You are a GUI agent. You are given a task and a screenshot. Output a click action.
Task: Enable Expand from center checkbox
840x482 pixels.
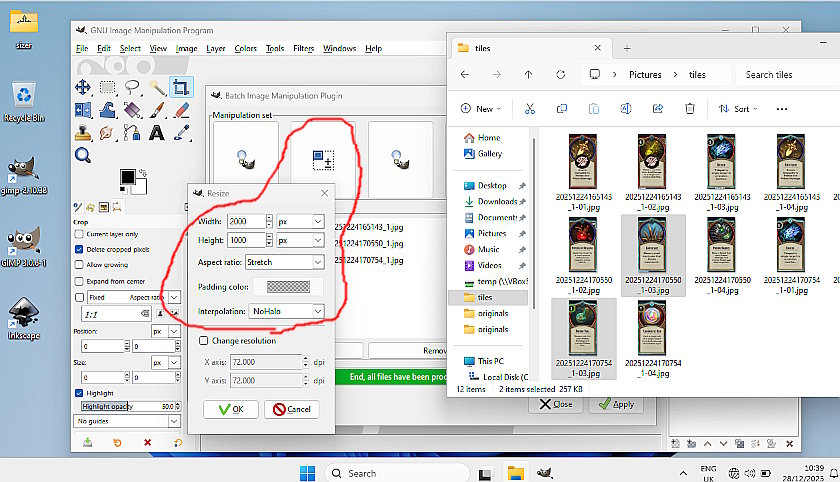pyautogui.click(x=79, y=281)
